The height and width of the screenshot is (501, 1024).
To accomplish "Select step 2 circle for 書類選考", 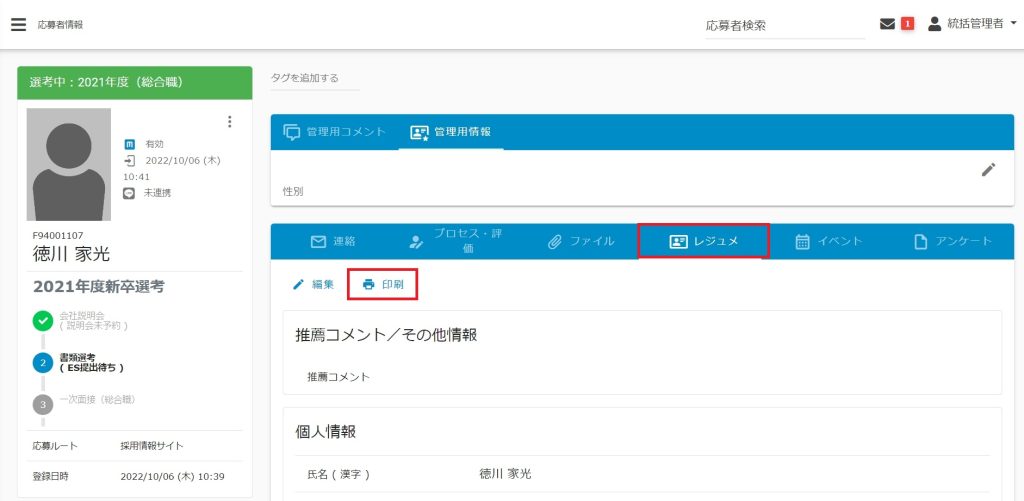I will (x=43, y=362).
